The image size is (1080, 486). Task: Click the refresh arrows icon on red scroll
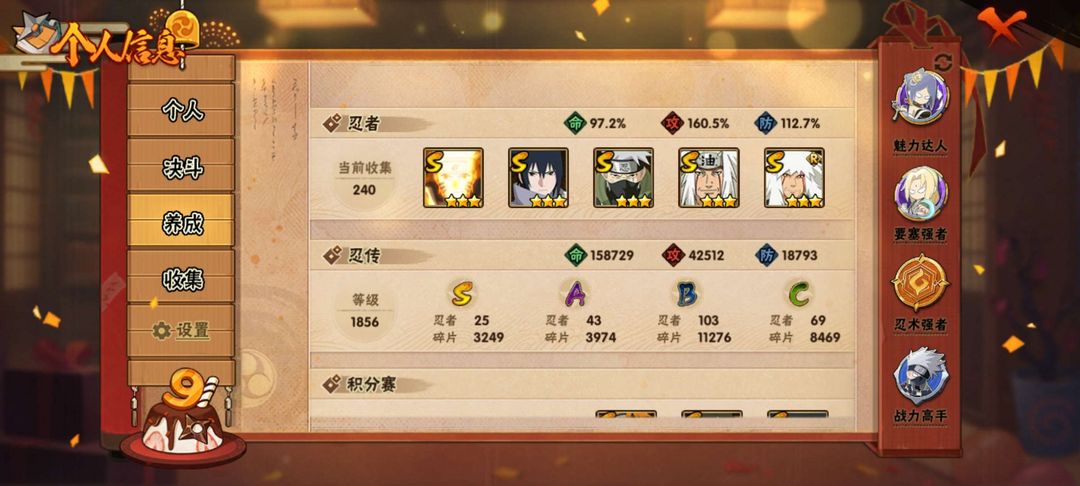(943, 62)
